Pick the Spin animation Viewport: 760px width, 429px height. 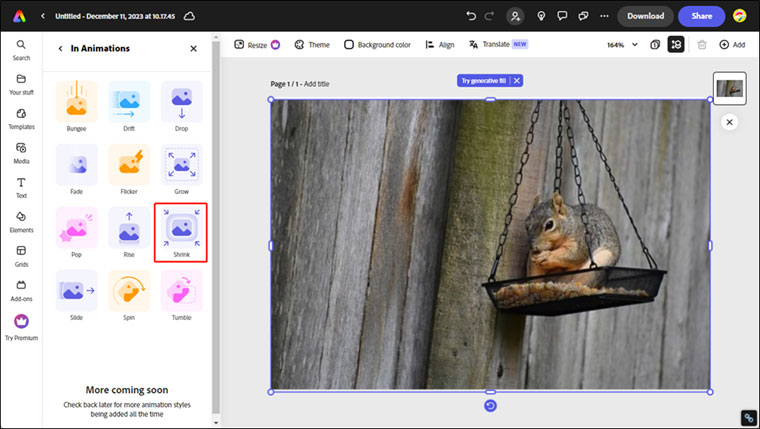(129, 290)
